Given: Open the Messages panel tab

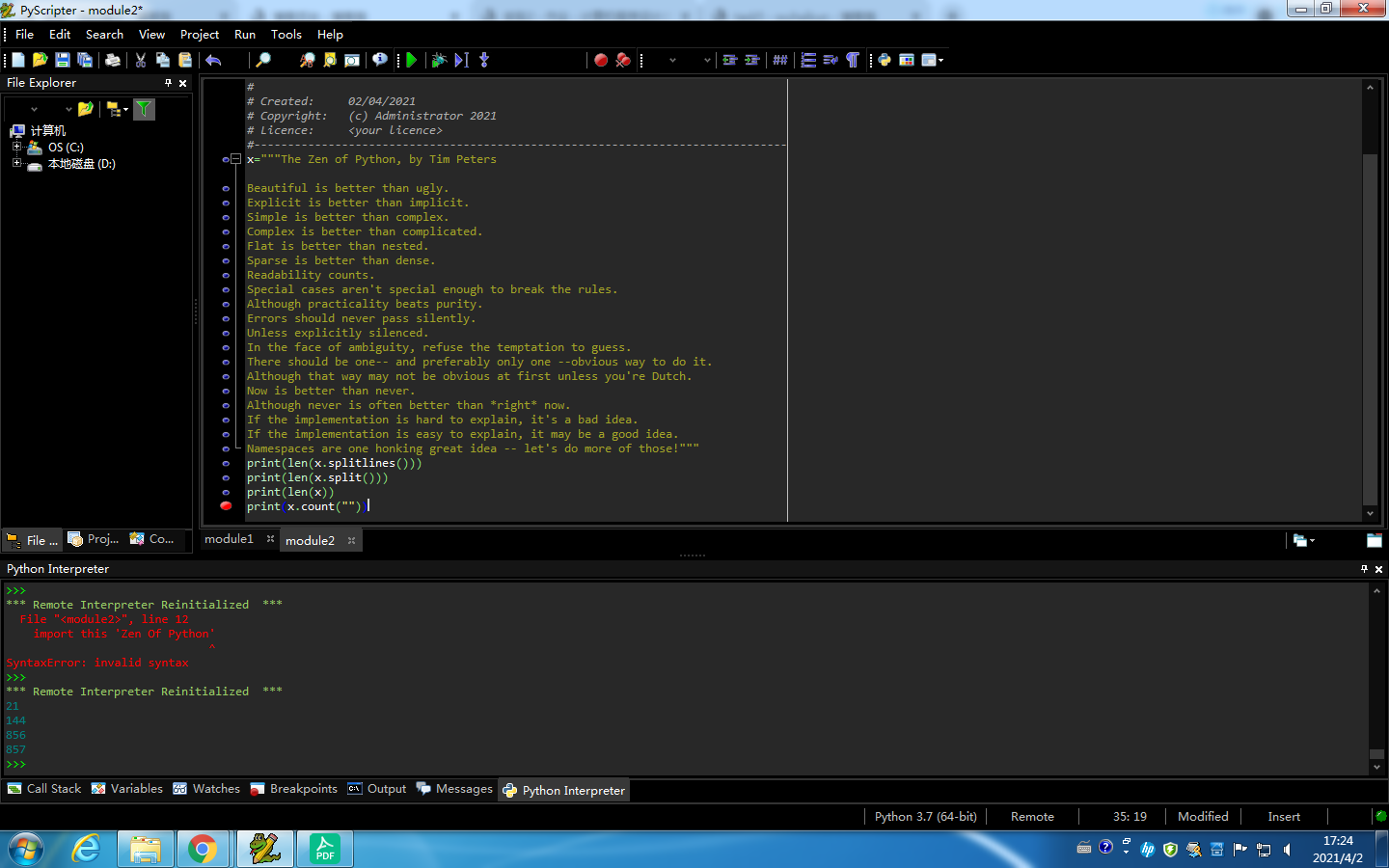Looking at the screenshot, I should coord(454,789).
